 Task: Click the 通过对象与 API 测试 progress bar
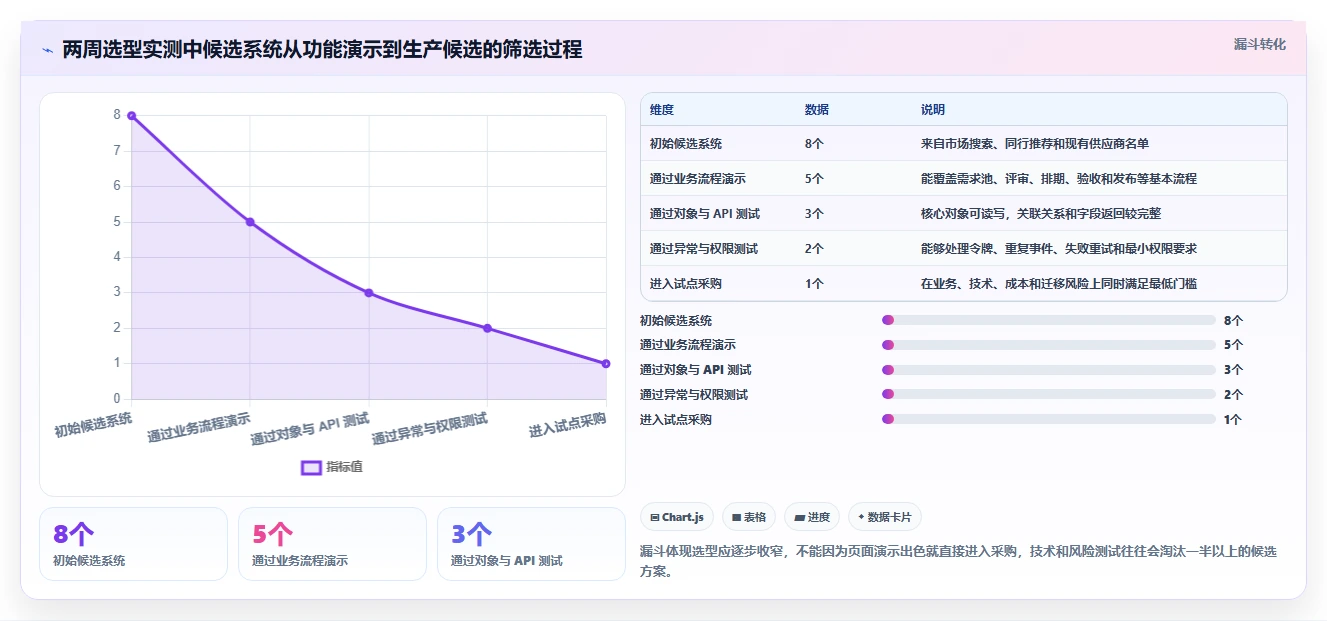1049,370
